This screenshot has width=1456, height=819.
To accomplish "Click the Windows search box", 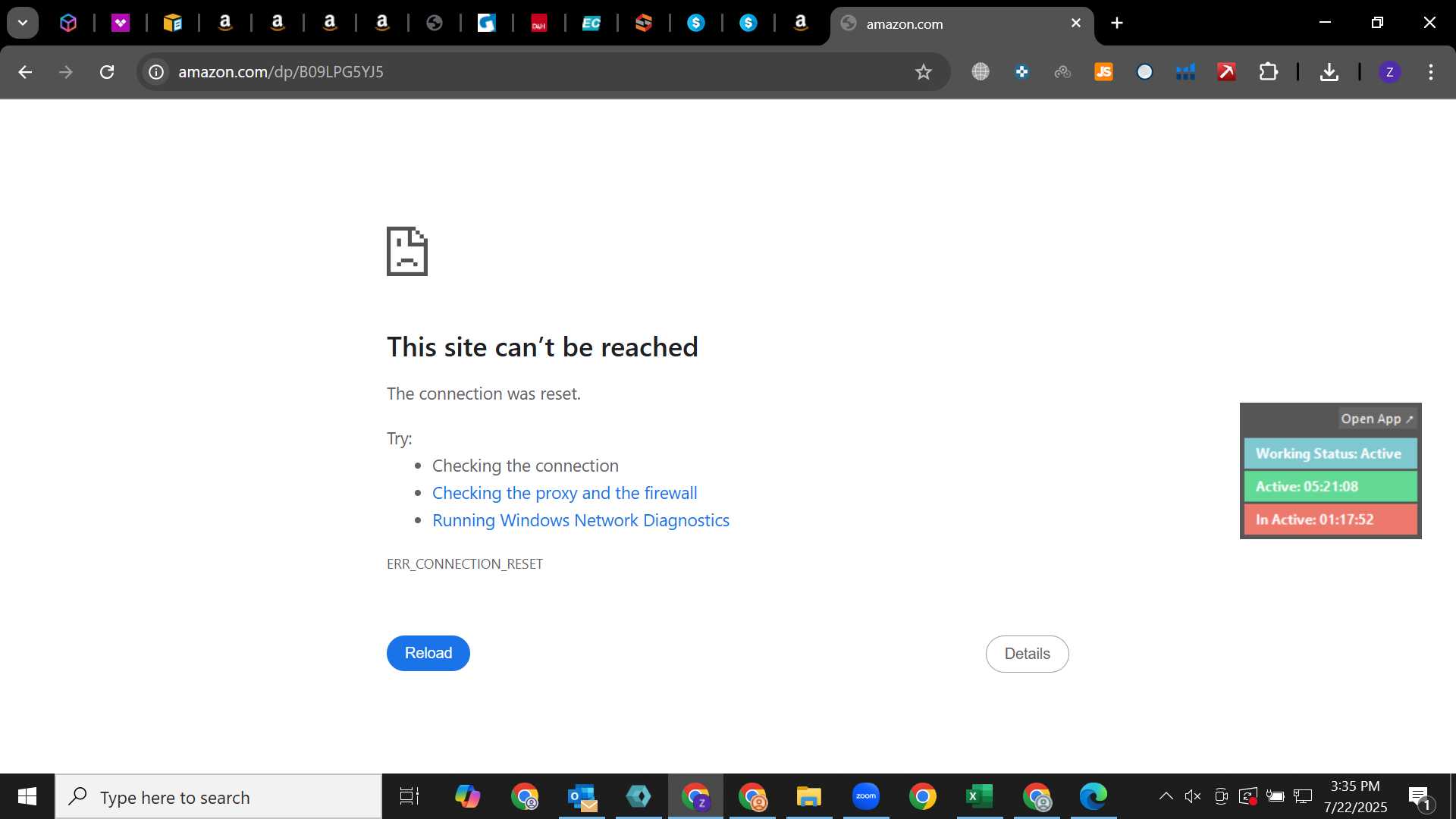I will point(218,796).
